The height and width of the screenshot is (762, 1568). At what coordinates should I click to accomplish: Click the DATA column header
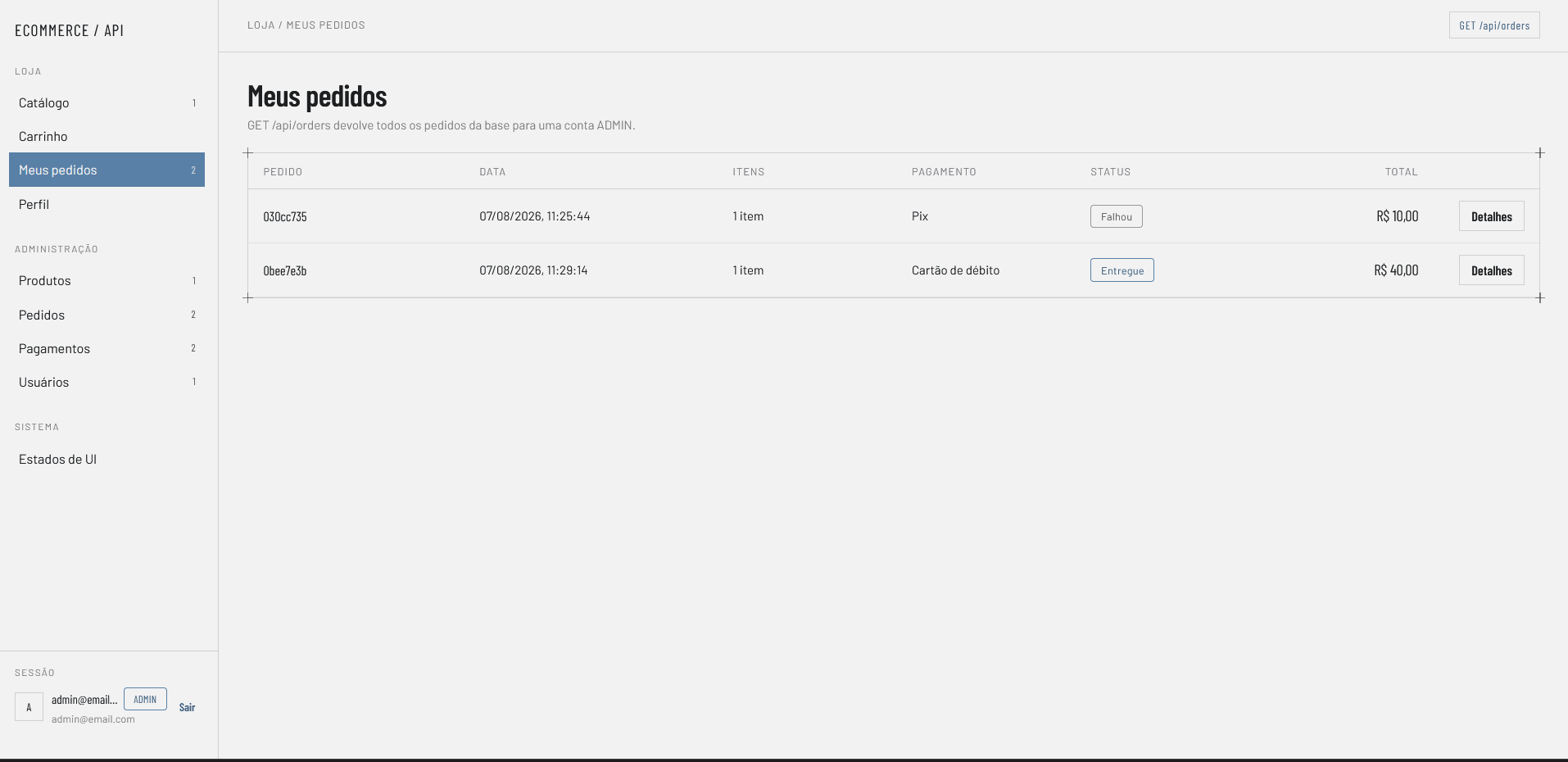pyautogui.click(x=492, y=172)
